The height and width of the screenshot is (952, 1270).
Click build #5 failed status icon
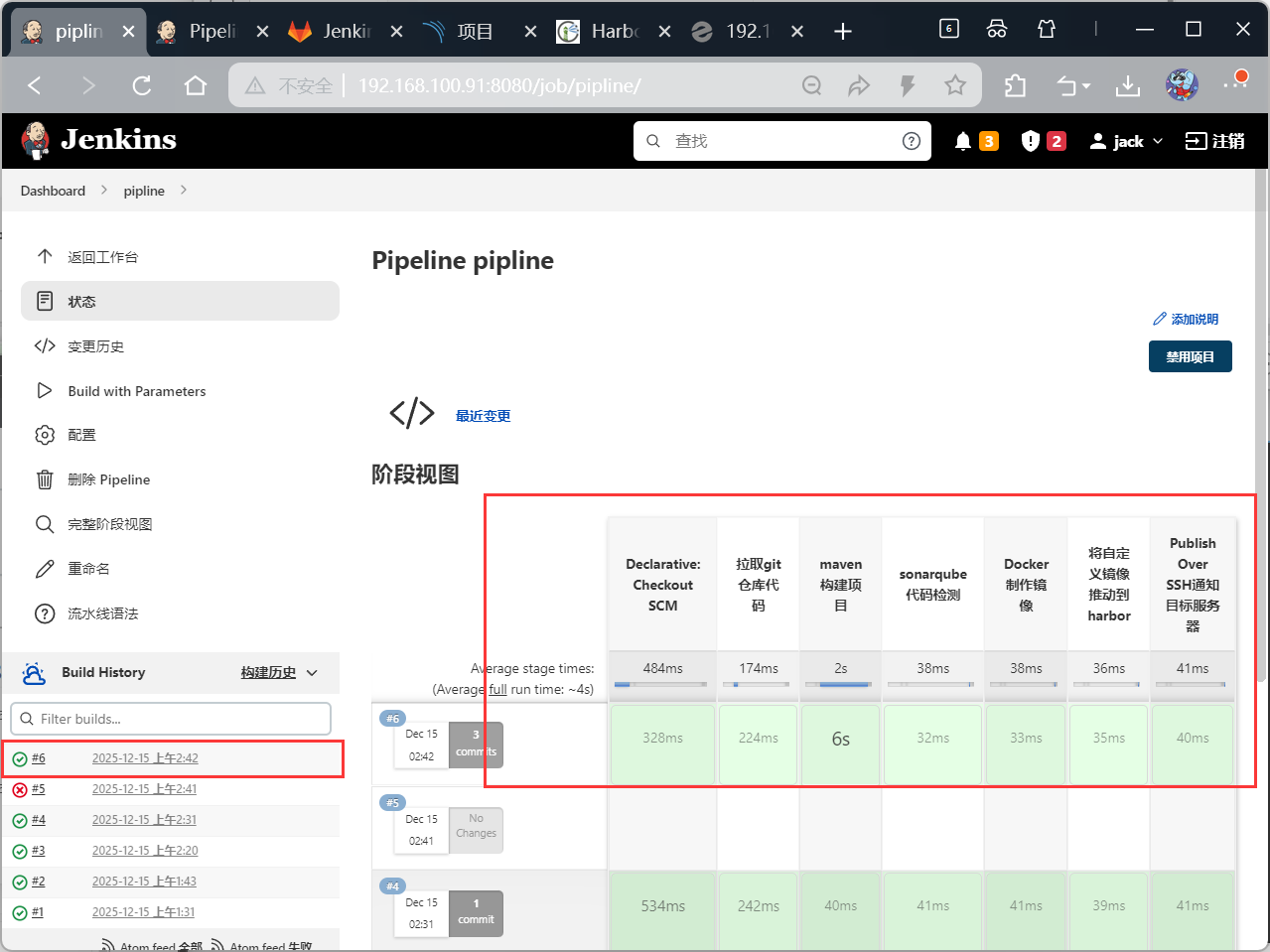click(x=19, y=790)
